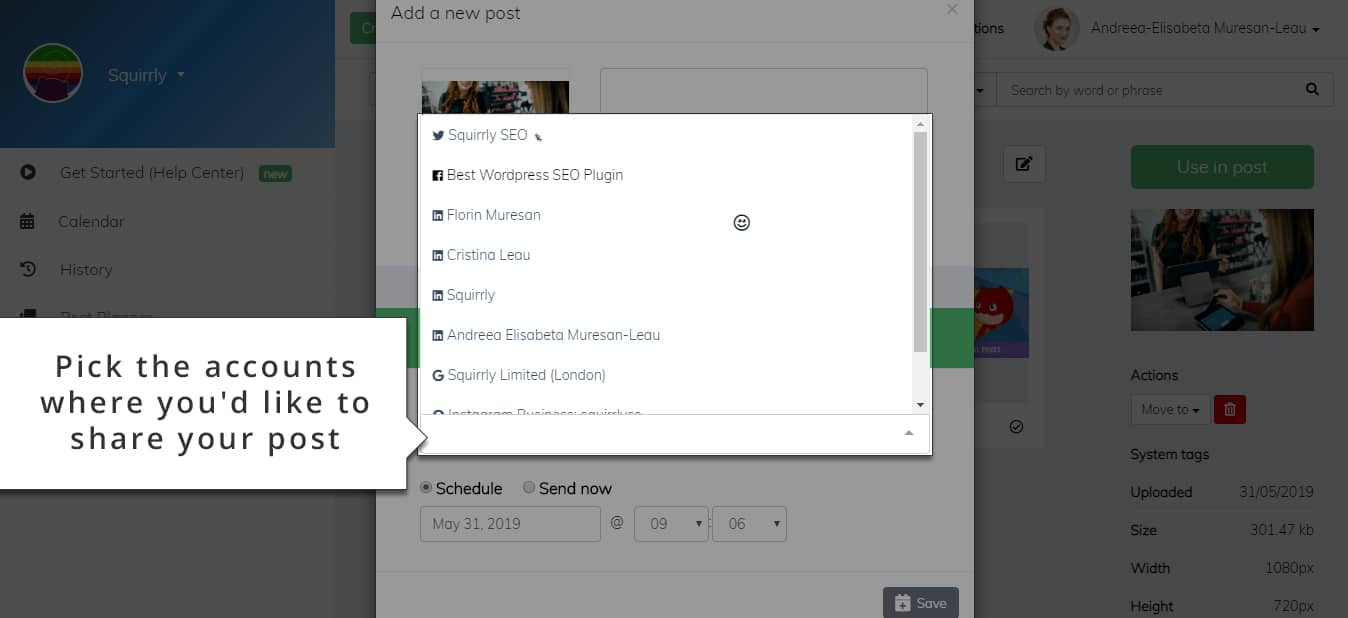Click the Save button
The height and width of the screenshot is (618, 1348).
[x=921, y=603]
